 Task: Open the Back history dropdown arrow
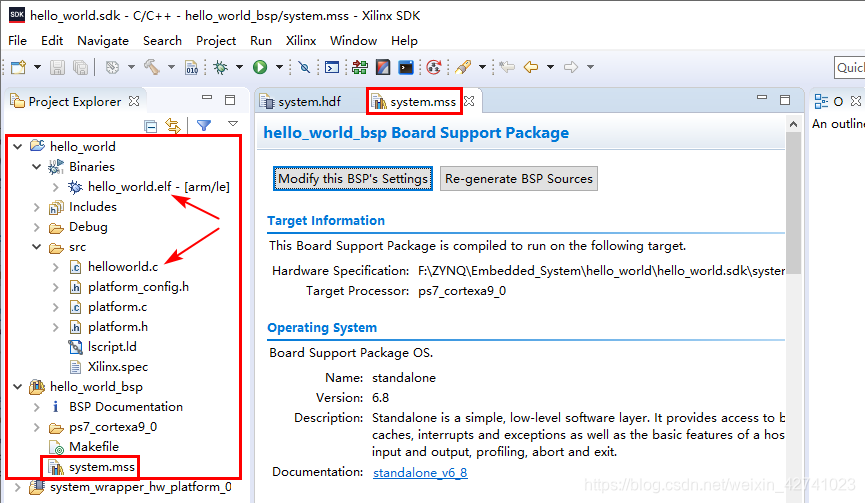click(550, 67)
